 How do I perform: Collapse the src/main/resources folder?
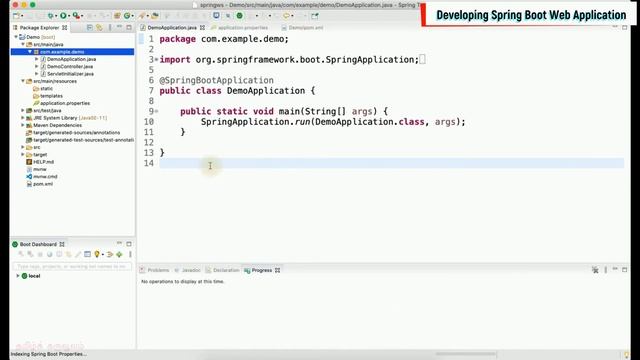23,81
